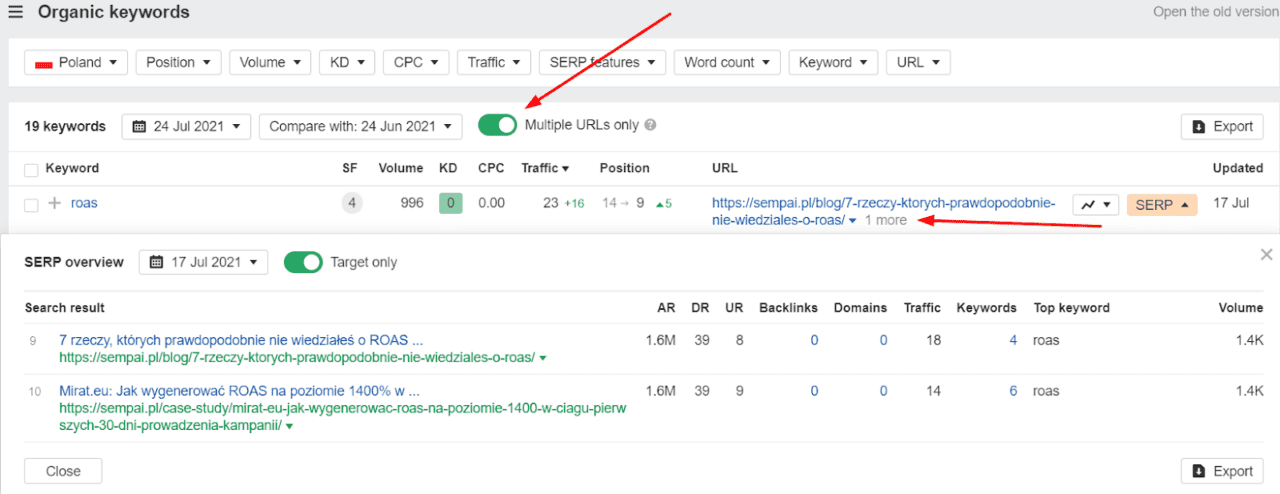Click the green KD badge showing 0
Screen dimensions: 1280x494
click(450, 203)
